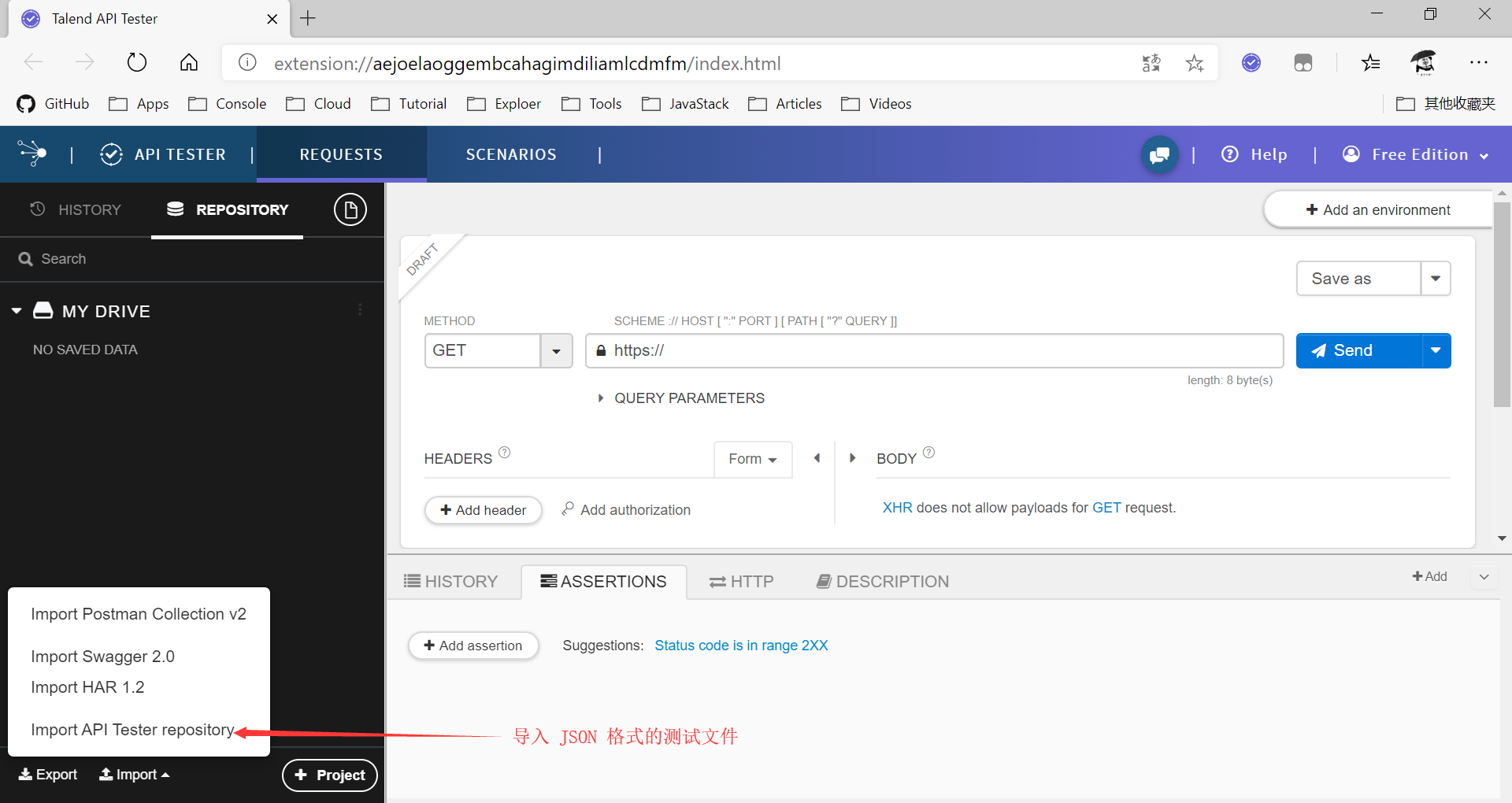Click the Add assertion button
Image resolution: width=1512 pixels, height=803 pixels.
[473, 645]
